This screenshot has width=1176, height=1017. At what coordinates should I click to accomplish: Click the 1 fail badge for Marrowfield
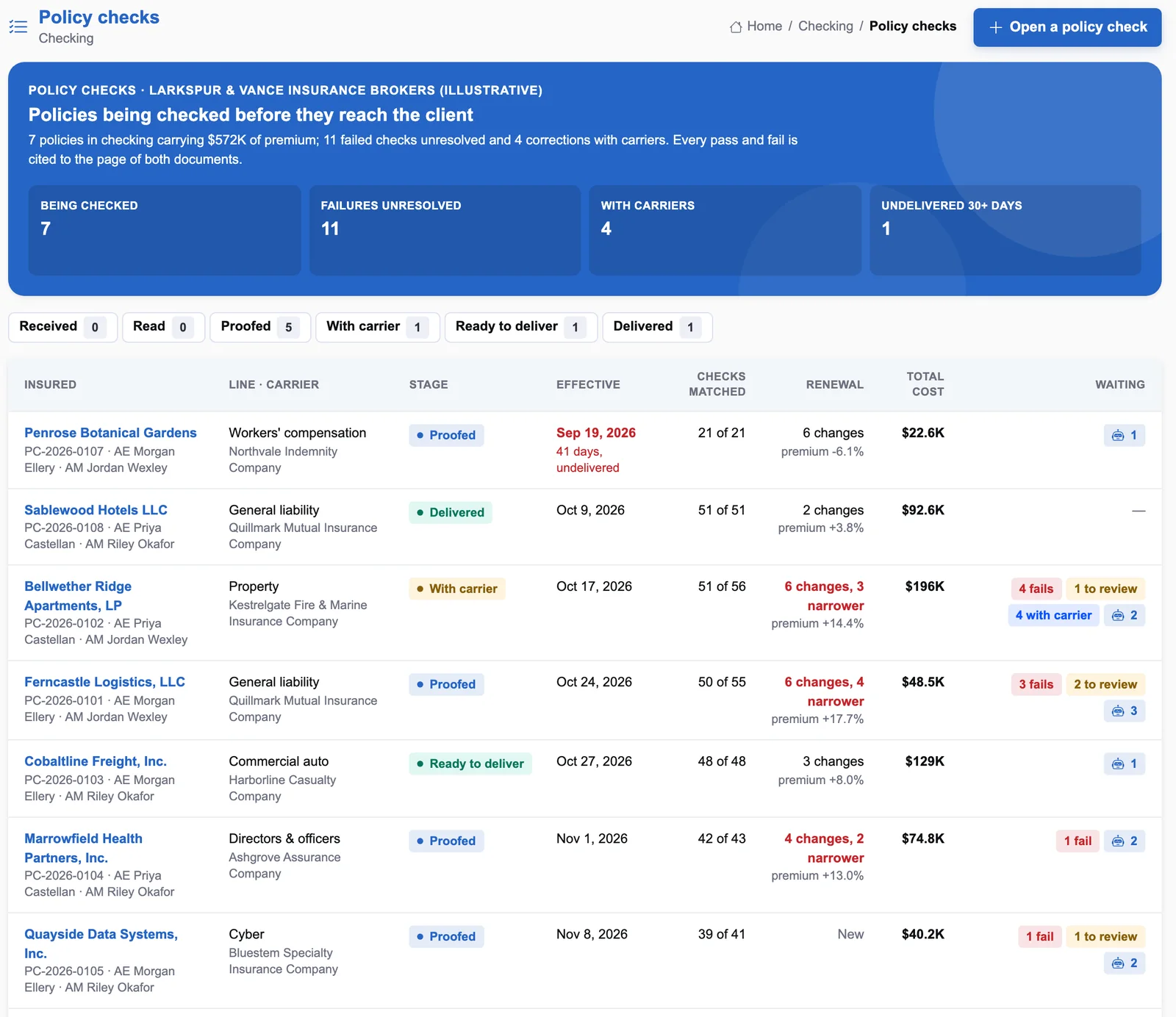click(1078, 841)
